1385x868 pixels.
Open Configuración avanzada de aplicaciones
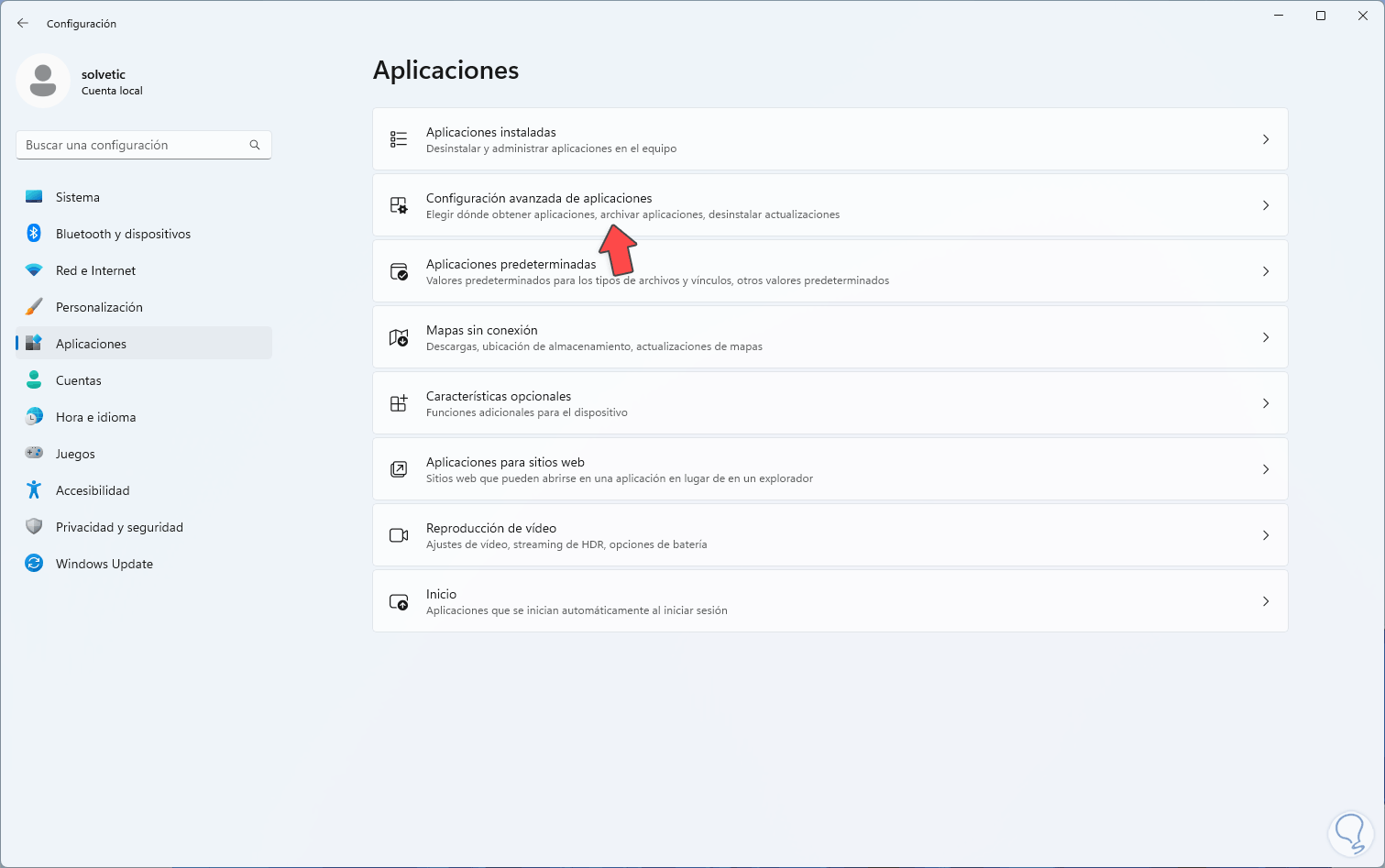point(539,199)
